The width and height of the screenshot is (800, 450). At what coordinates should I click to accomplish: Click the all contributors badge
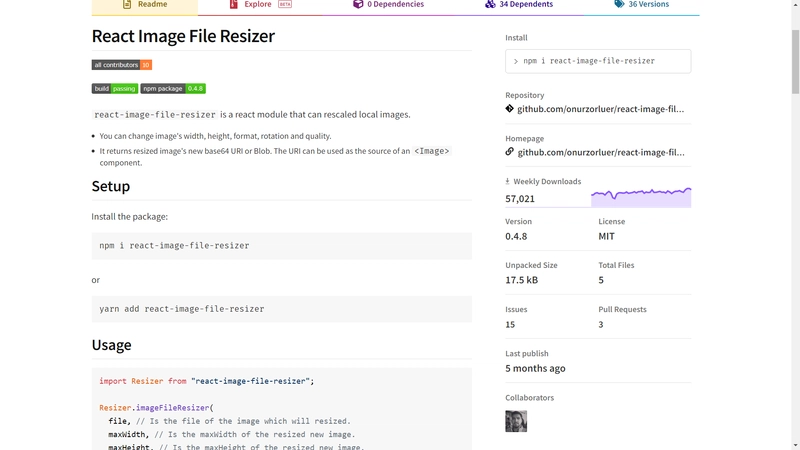[121, 65]
